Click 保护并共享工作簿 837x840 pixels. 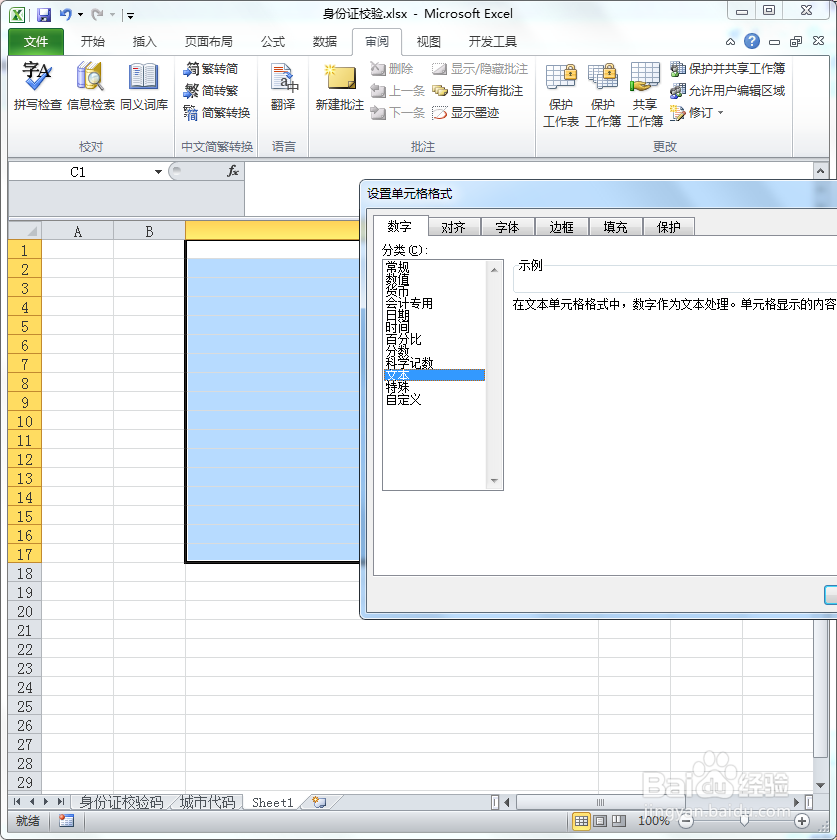pos(727,69)
